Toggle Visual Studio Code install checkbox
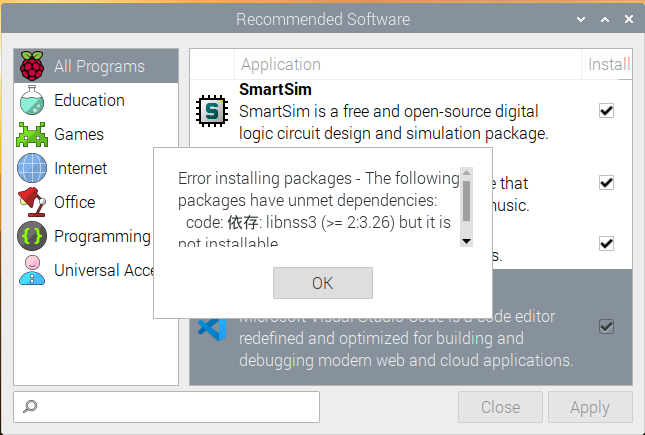Viewport: 645px width, 435px height. (606, 327)
